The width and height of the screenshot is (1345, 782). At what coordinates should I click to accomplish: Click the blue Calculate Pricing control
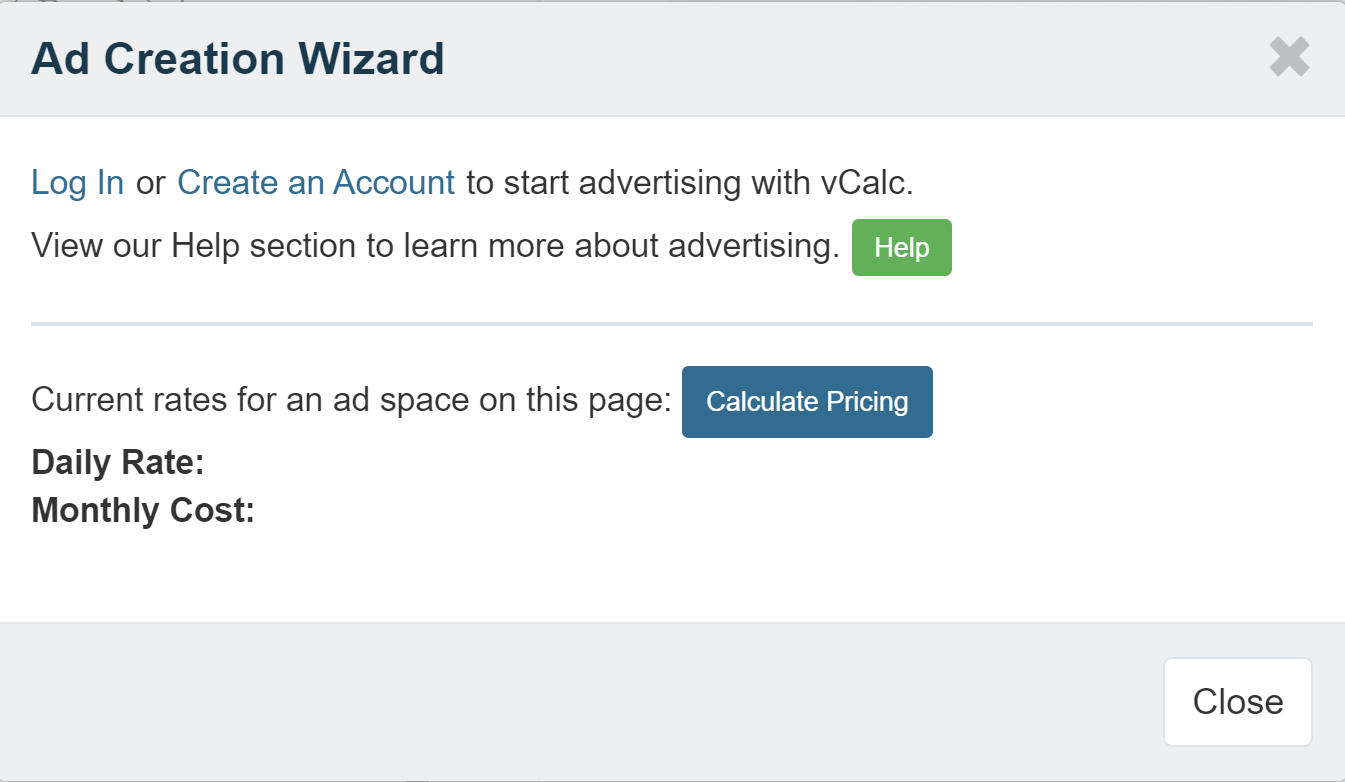click(x=806, y=401)
